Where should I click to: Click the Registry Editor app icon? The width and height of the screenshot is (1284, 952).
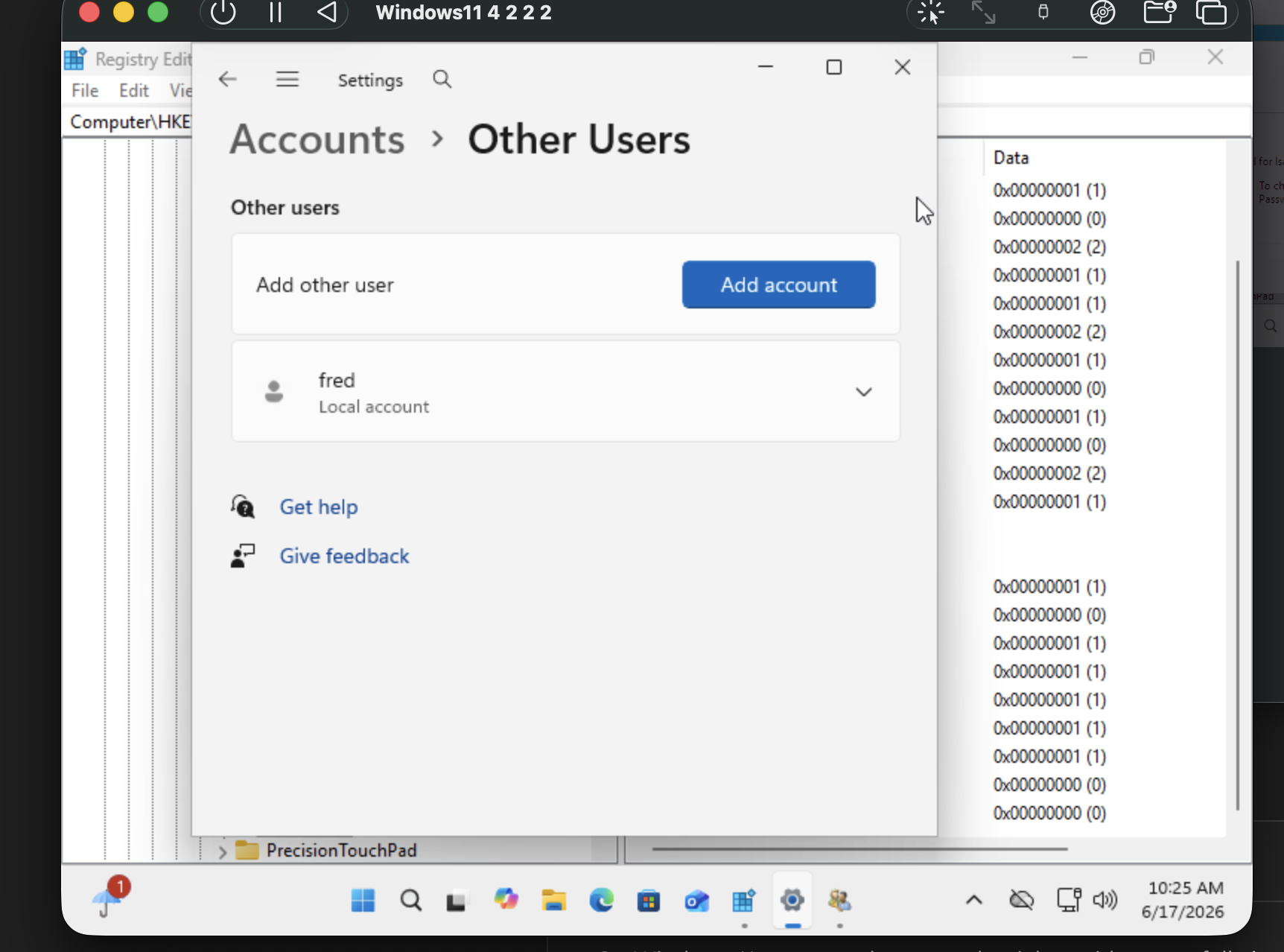point(75,59)
